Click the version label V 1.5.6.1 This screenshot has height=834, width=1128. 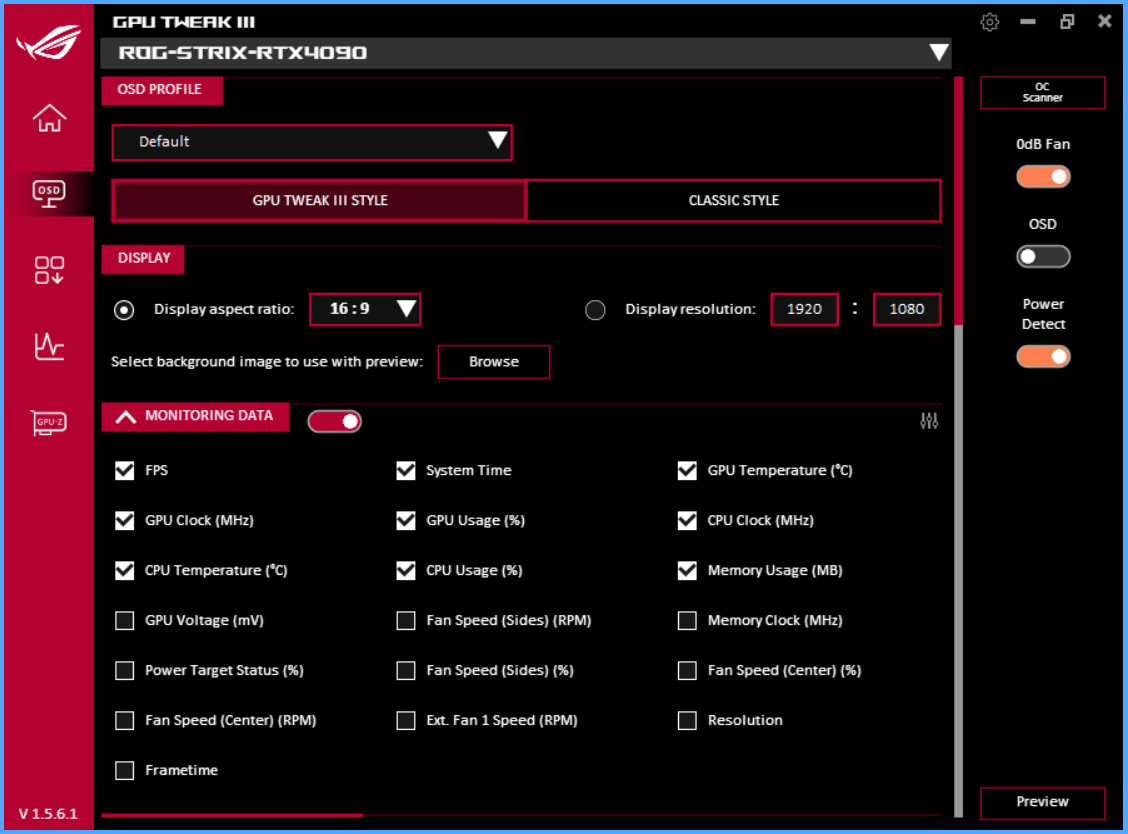click(x=48, y=814)
